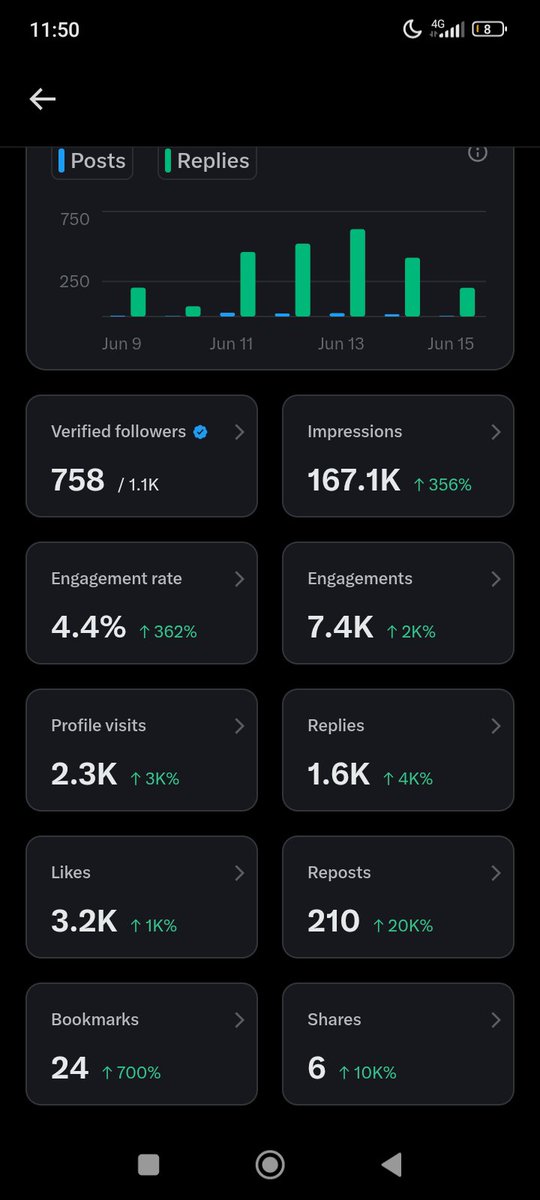Expand the Impressions card chevron
The image size is (540, 1200).
[496, 432]
